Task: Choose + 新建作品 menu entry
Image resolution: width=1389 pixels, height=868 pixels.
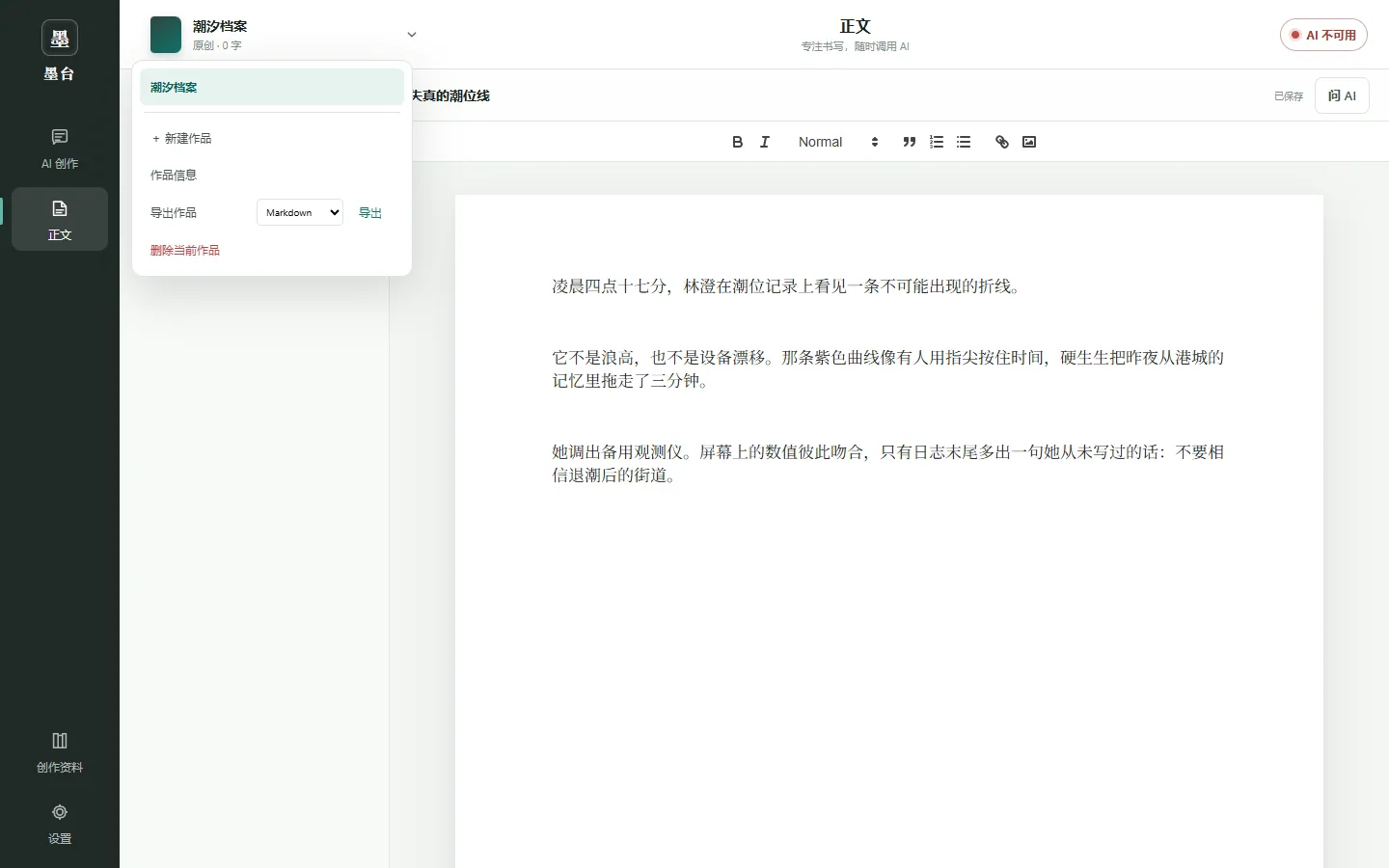Action: (272, 138)
